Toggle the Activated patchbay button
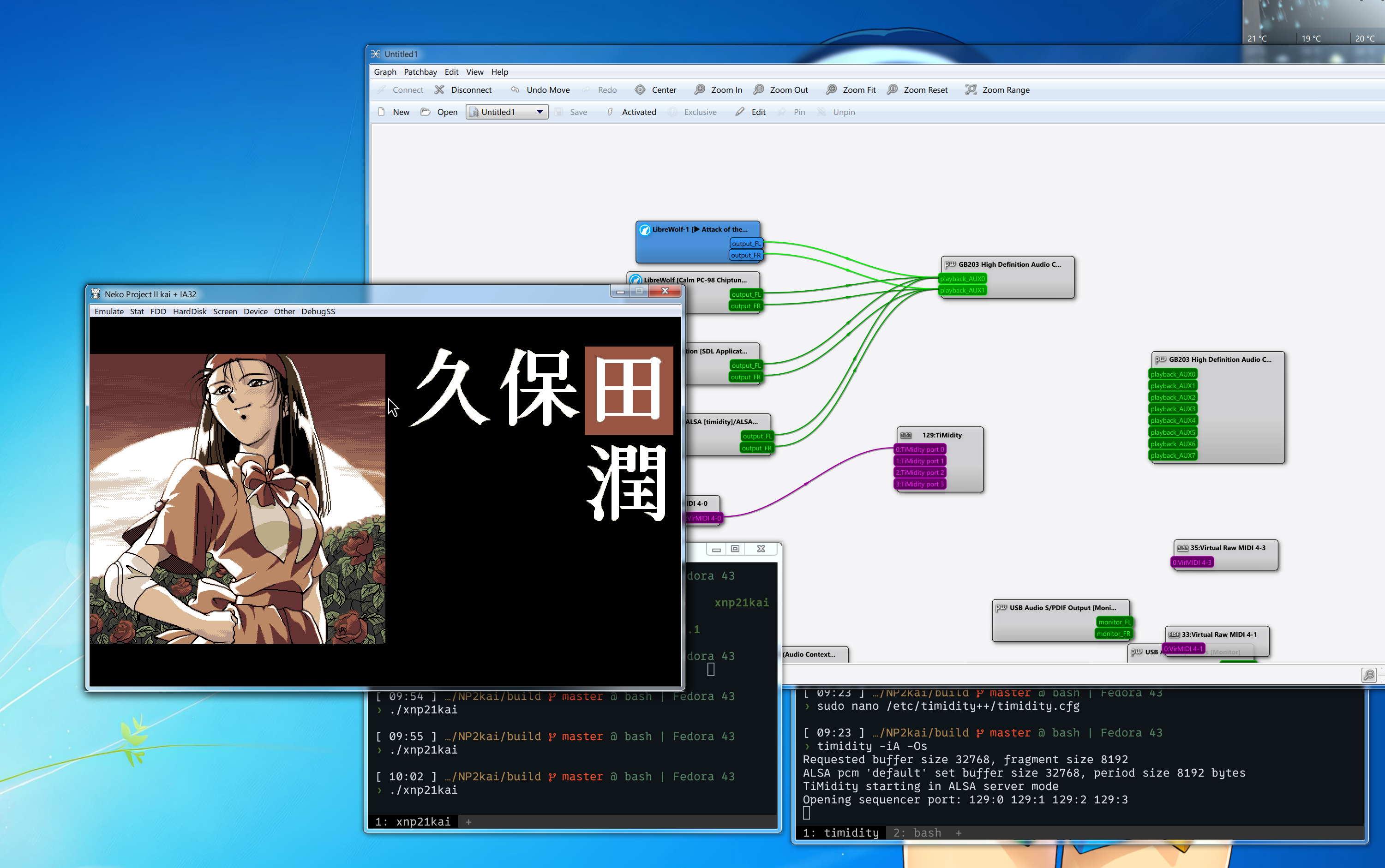 (631, 112)
